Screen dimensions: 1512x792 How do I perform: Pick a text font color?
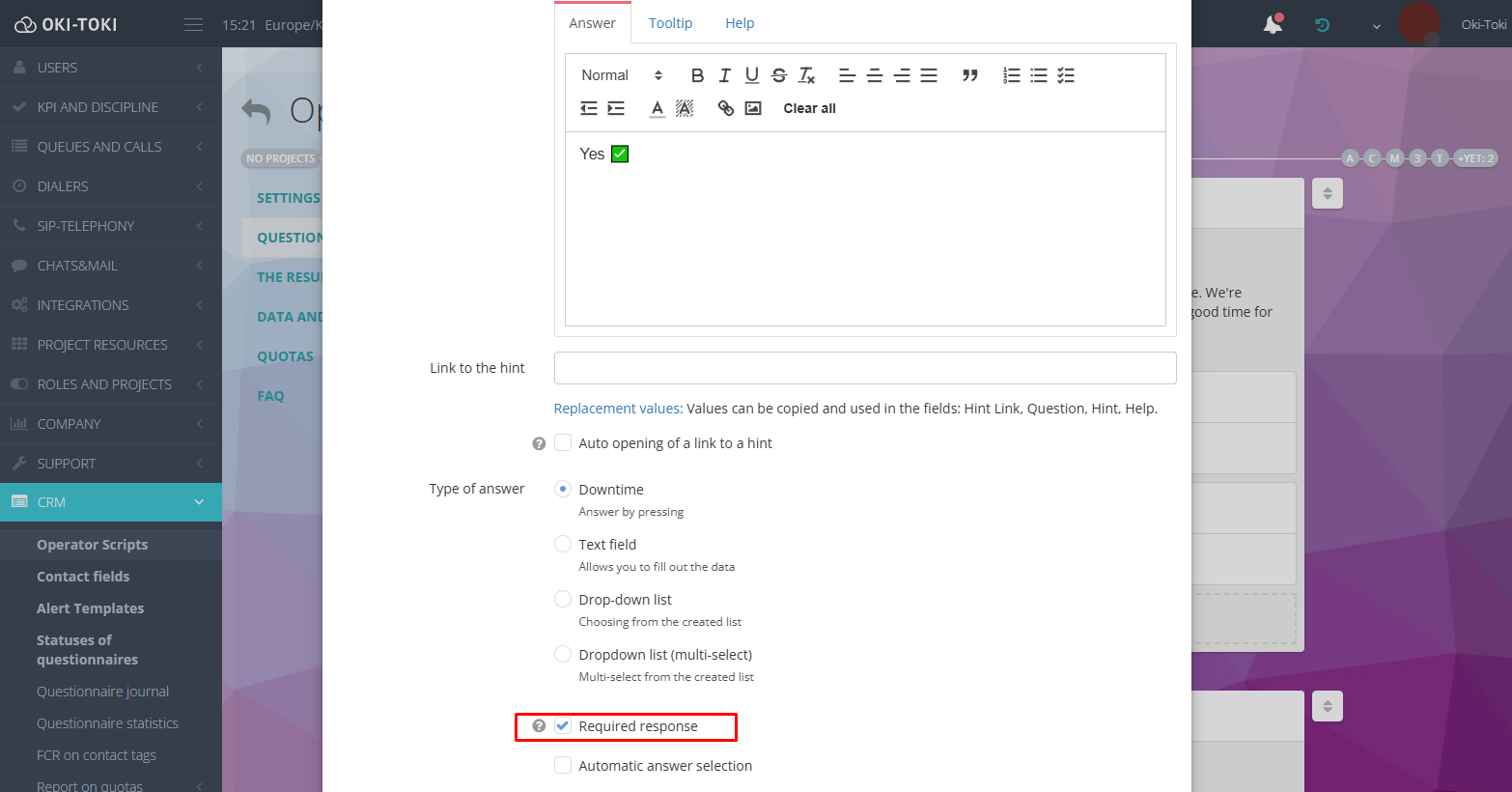(x=658, y=108)
